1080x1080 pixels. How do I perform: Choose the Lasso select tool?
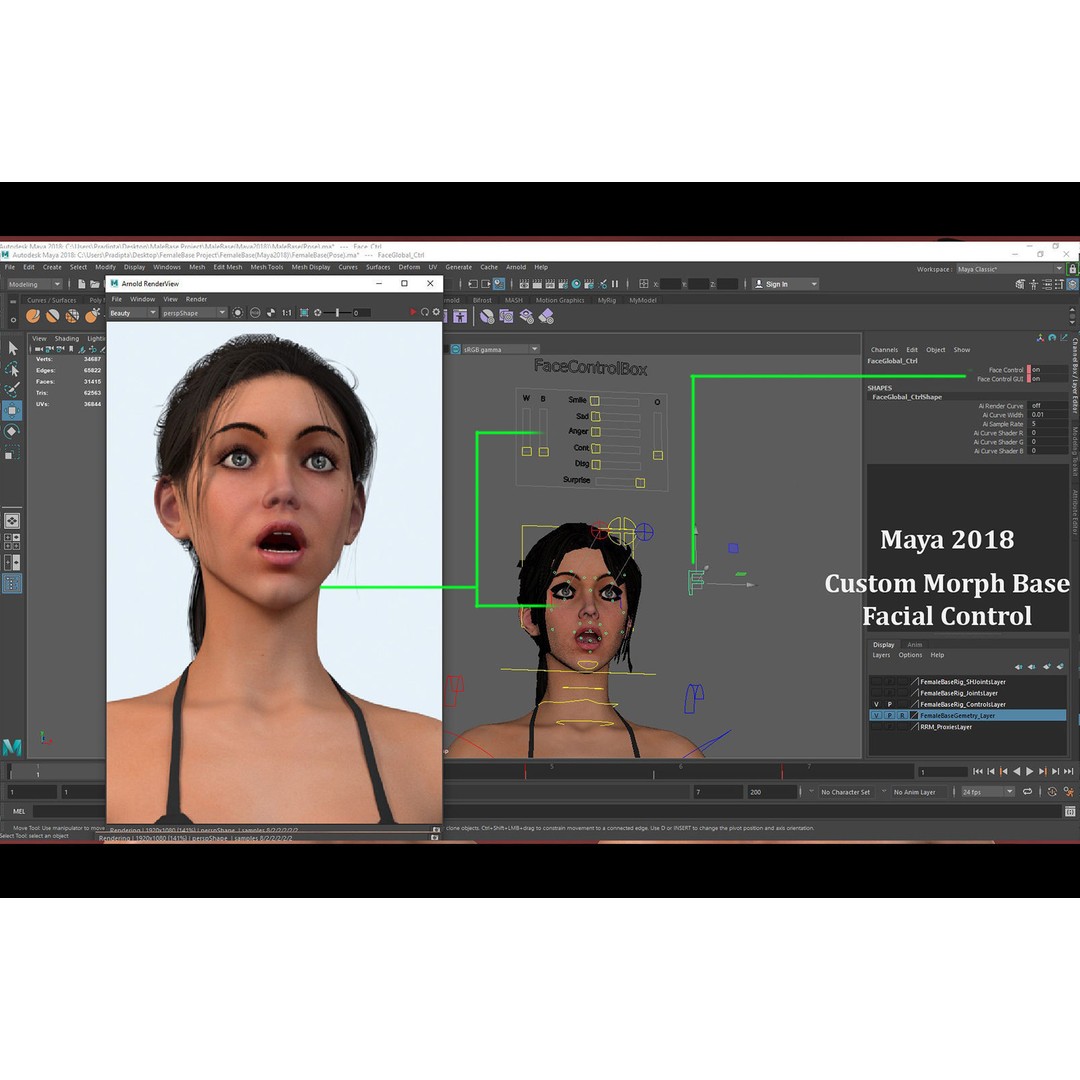tap(12, 369)
